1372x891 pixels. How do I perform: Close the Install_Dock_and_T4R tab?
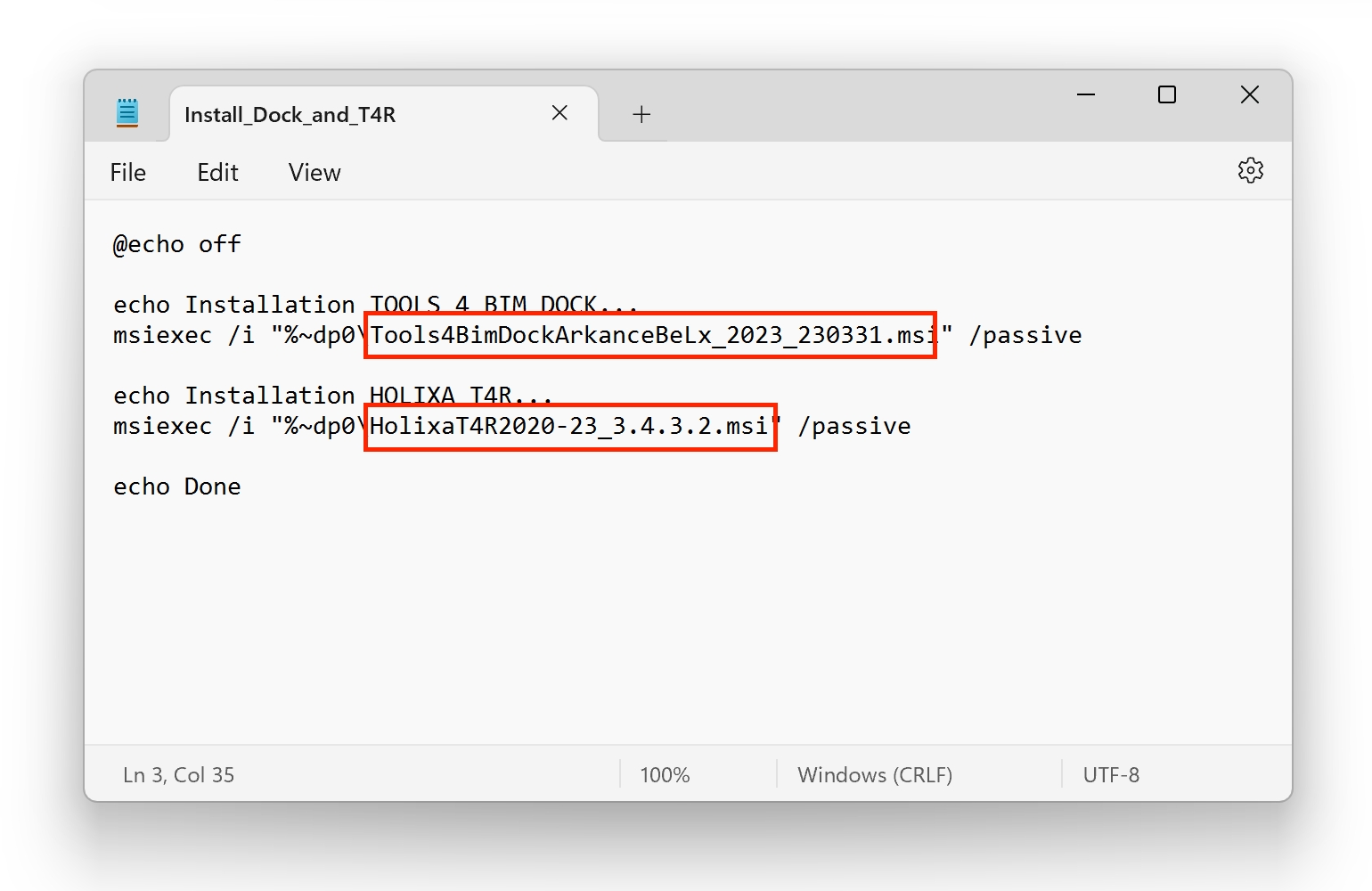(x=559, y=113)
